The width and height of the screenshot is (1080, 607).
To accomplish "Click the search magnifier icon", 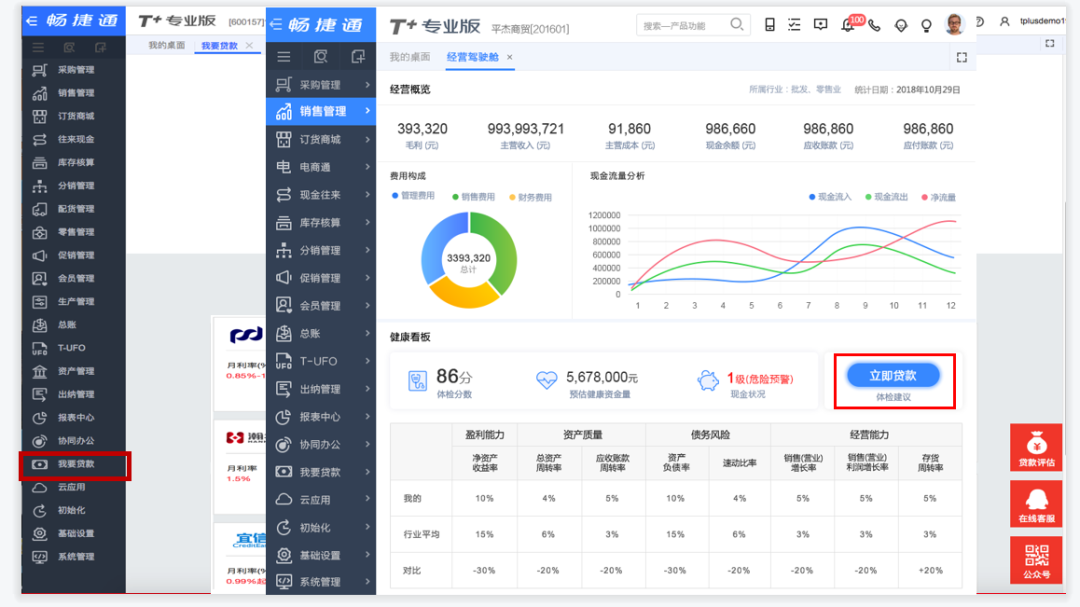I will [x=736, y=25].
